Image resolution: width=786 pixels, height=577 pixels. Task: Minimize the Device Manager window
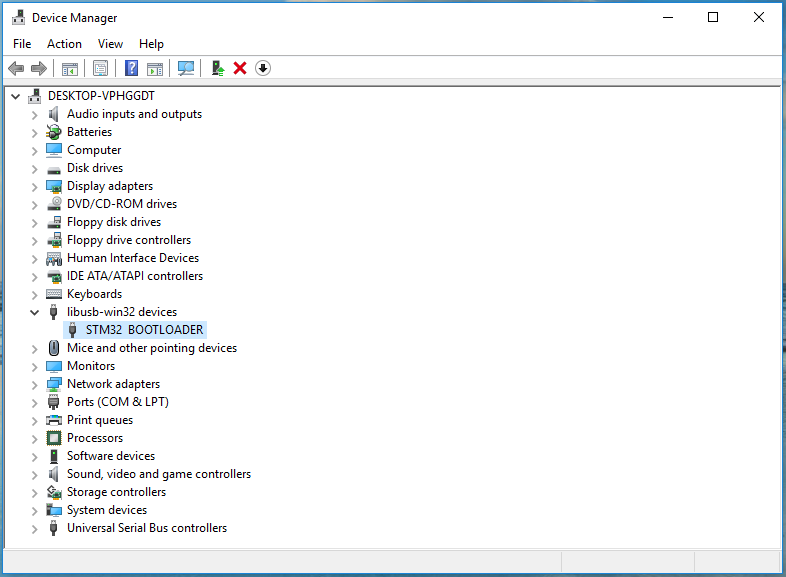pyautogui.click(x=668, y=18)
